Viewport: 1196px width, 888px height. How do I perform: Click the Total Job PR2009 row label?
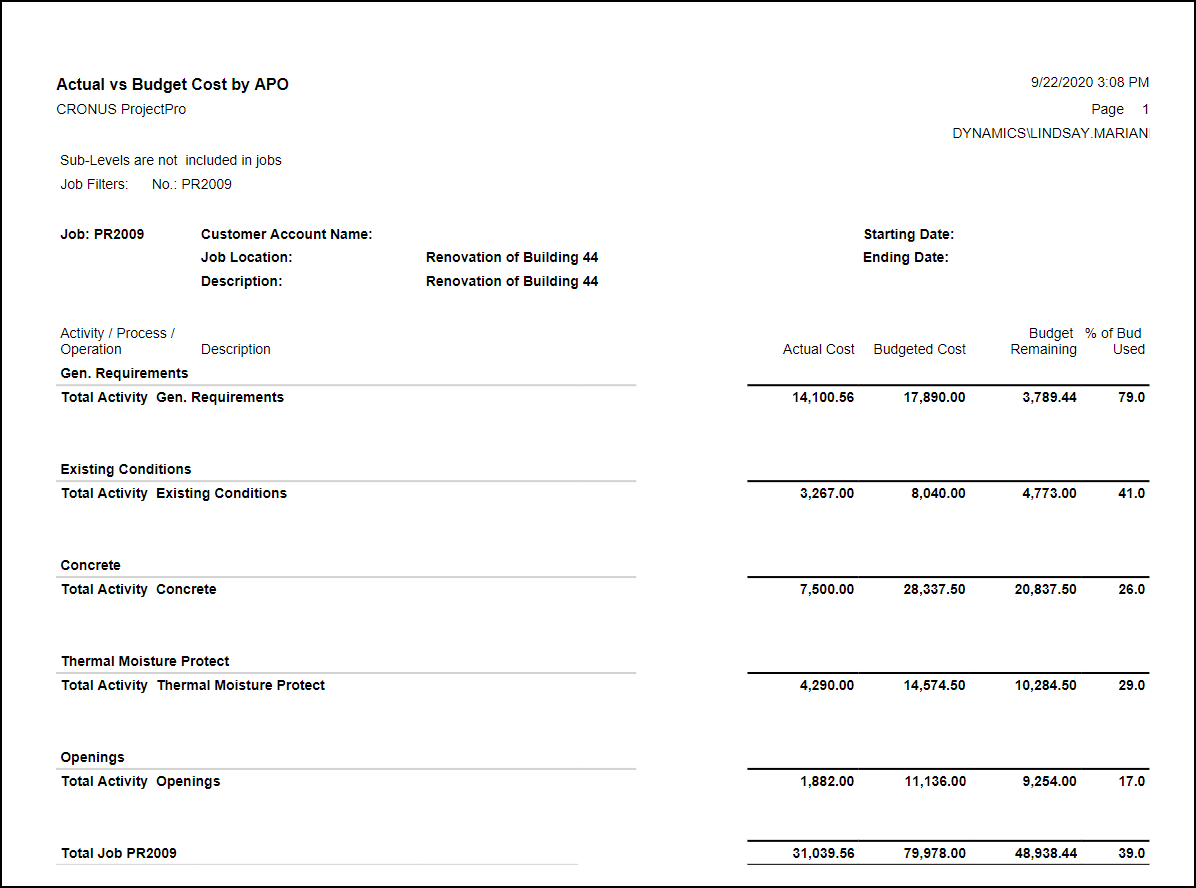119,853
